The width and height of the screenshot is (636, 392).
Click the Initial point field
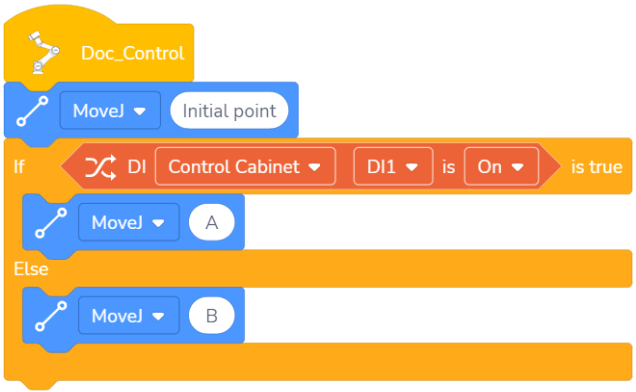229,110
